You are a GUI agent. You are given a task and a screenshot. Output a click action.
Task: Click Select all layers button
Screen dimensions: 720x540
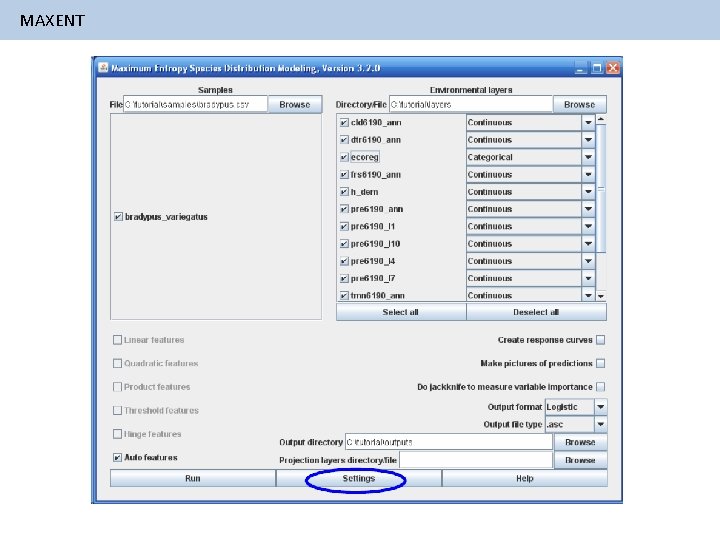(401, 312)
